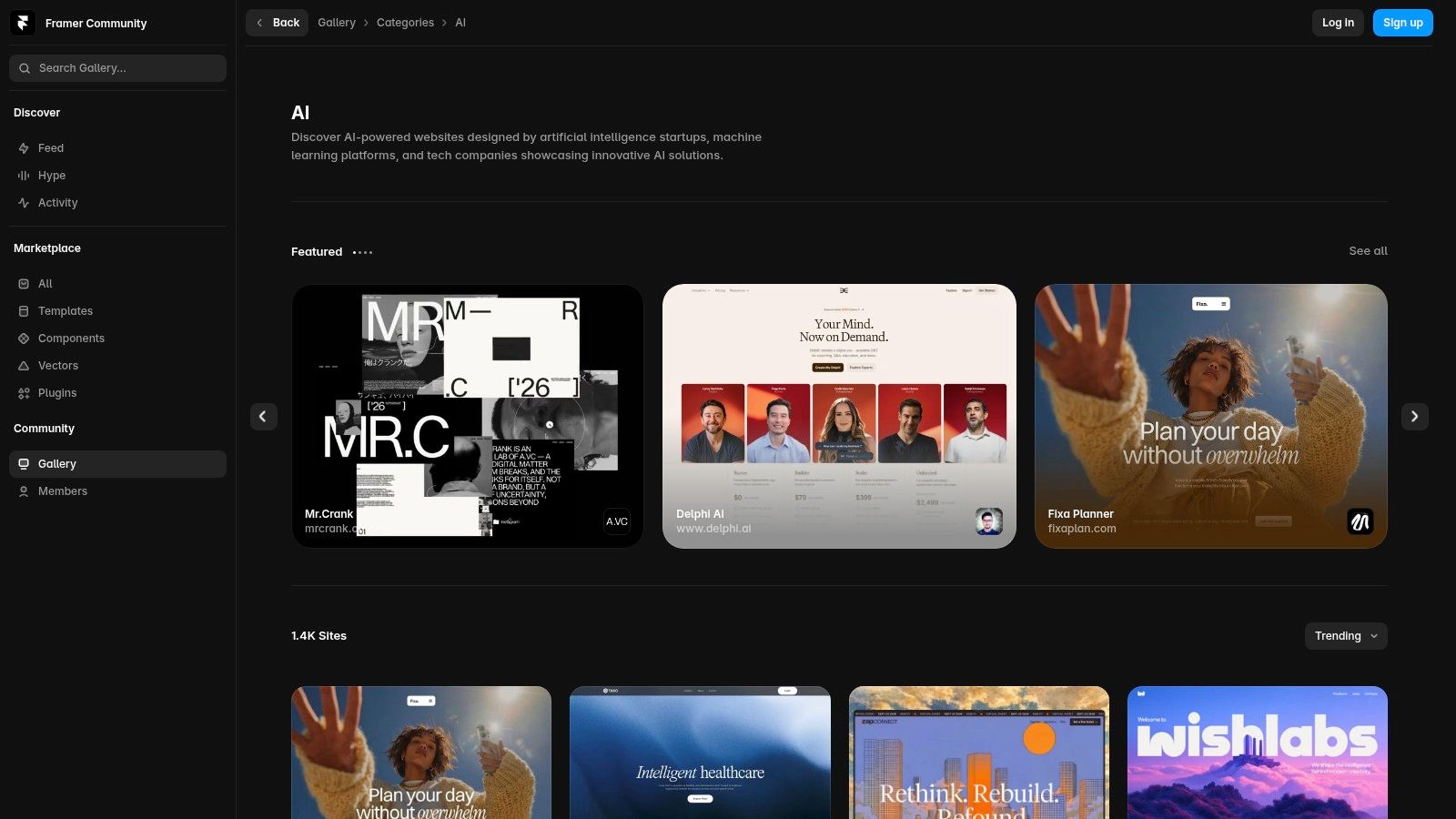This screenshot has height=819, width=1456.
Task: Open Activity in Discover menu
Action: (x=117, y=203)
